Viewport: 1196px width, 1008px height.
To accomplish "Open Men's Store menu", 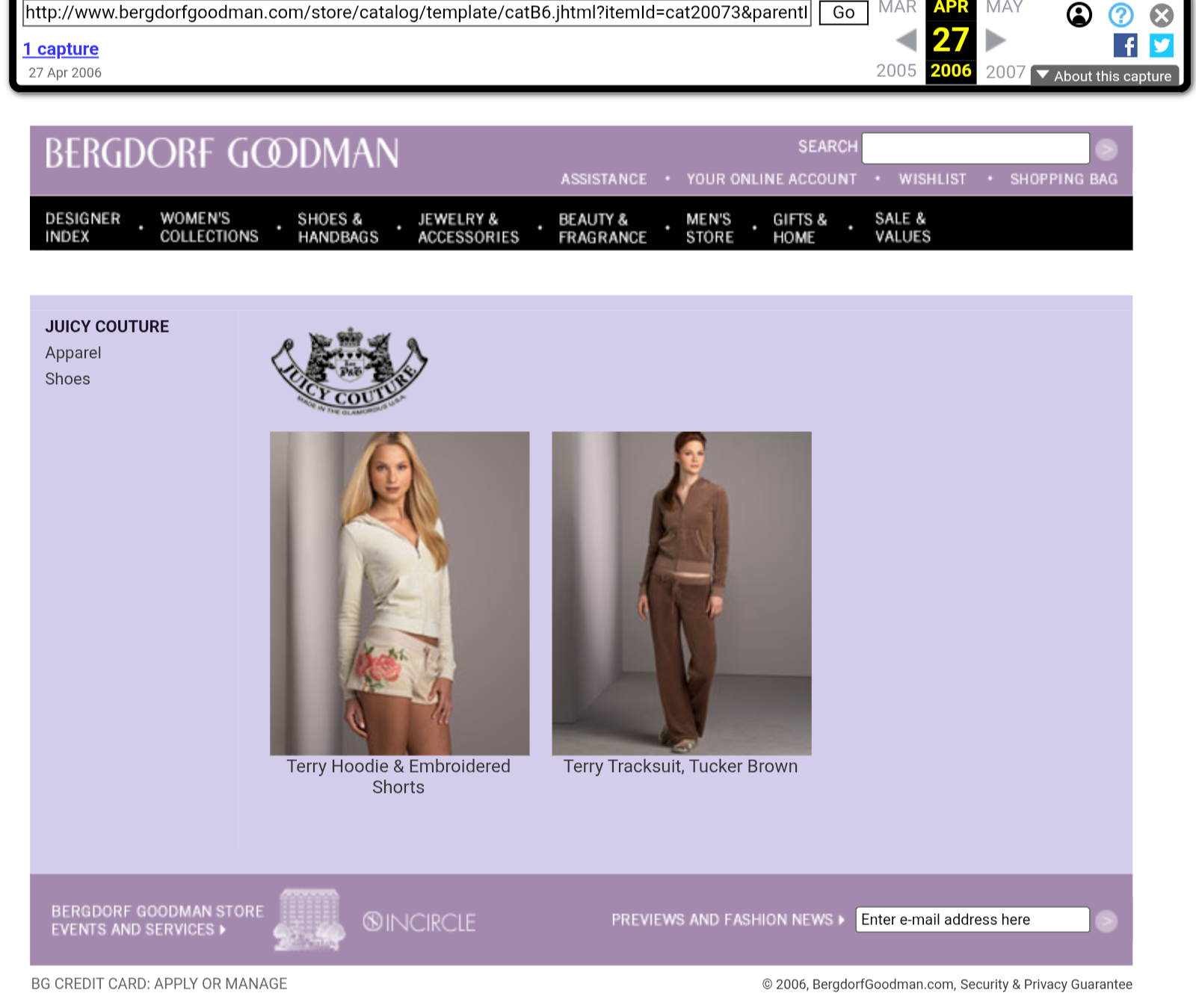I will [x=710, y=228].
